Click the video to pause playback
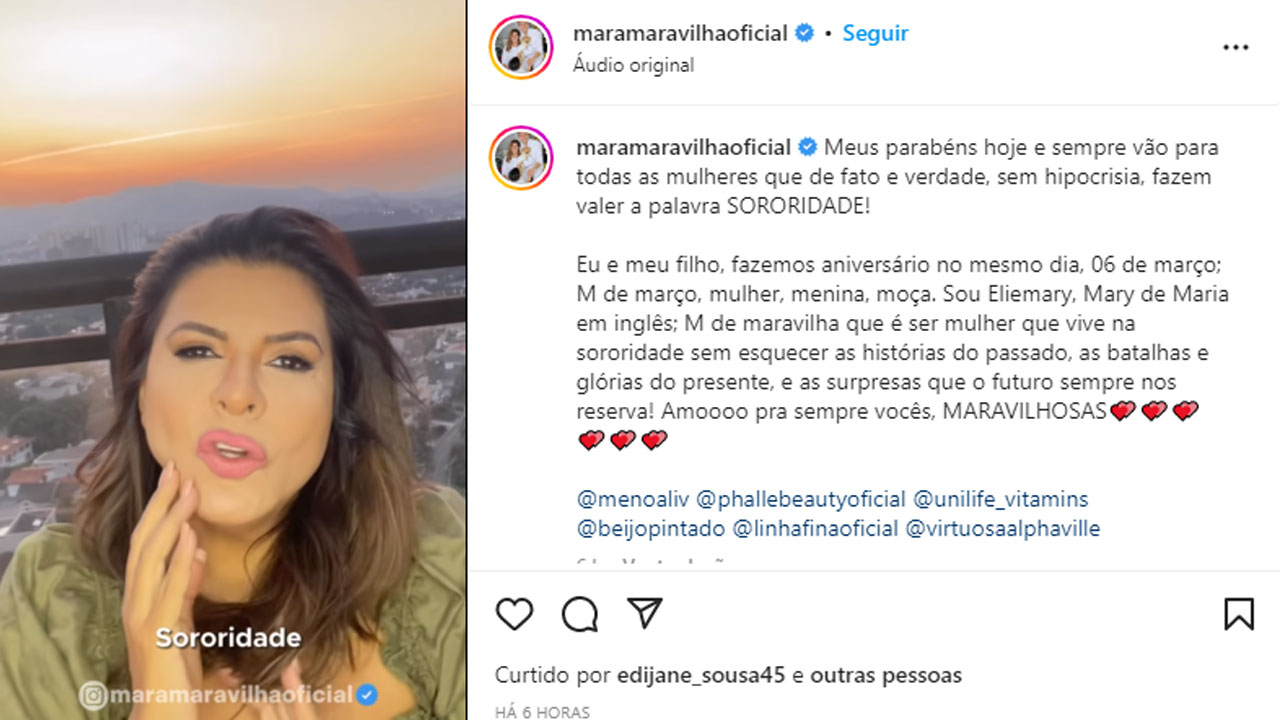The image size is (1280, 720). point(233,360)
